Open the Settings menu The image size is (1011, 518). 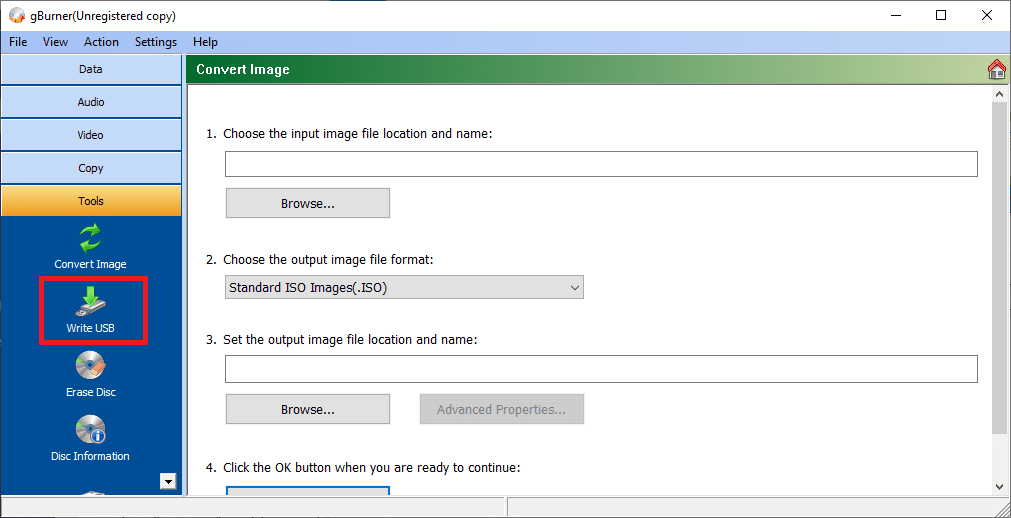click(x=155, y=42)
